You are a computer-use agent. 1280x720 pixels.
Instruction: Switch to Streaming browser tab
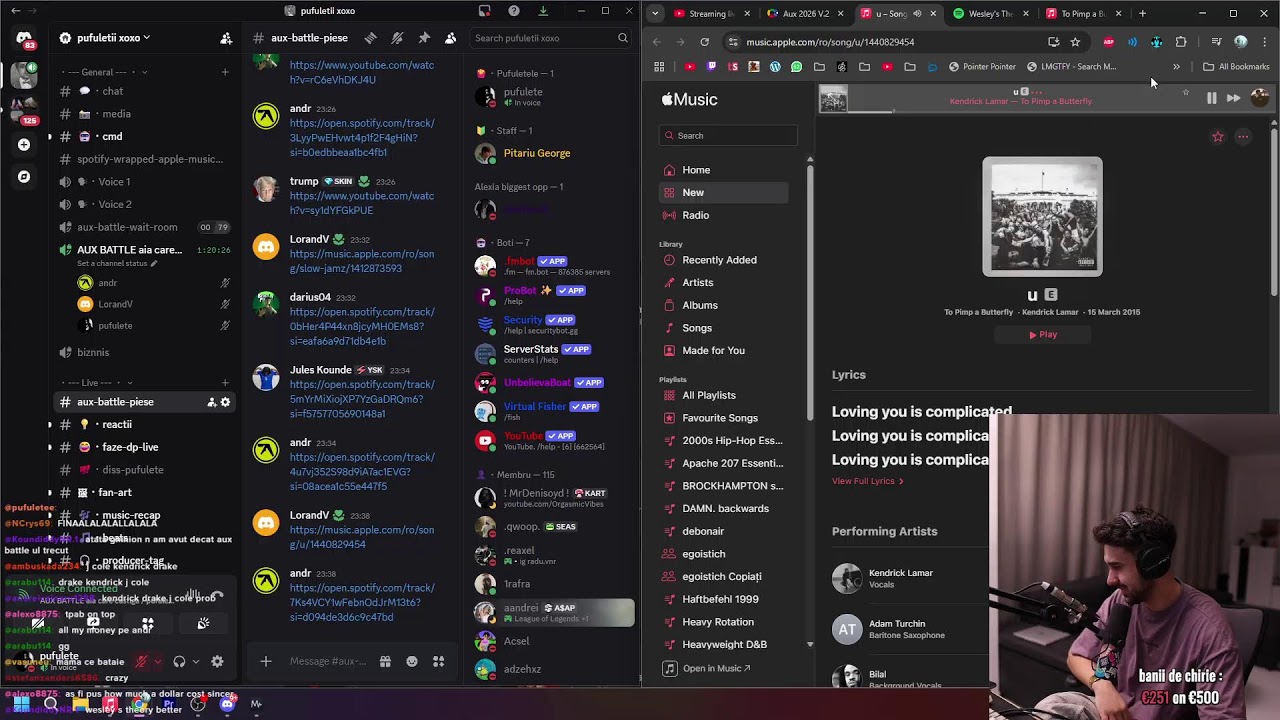point(711,14)
